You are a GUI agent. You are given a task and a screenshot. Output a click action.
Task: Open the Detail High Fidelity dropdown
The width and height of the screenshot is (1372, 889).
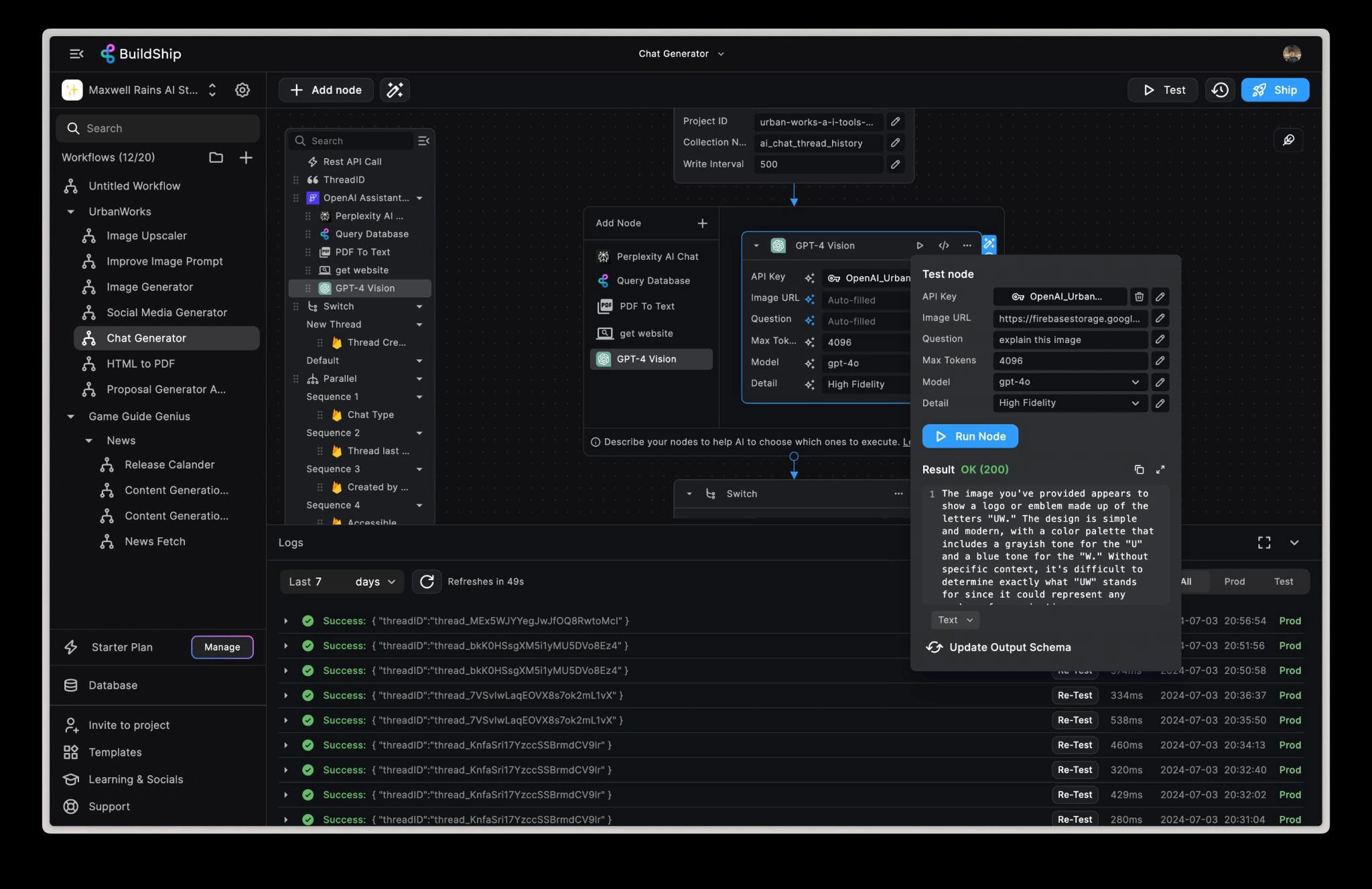(1070, 403)
